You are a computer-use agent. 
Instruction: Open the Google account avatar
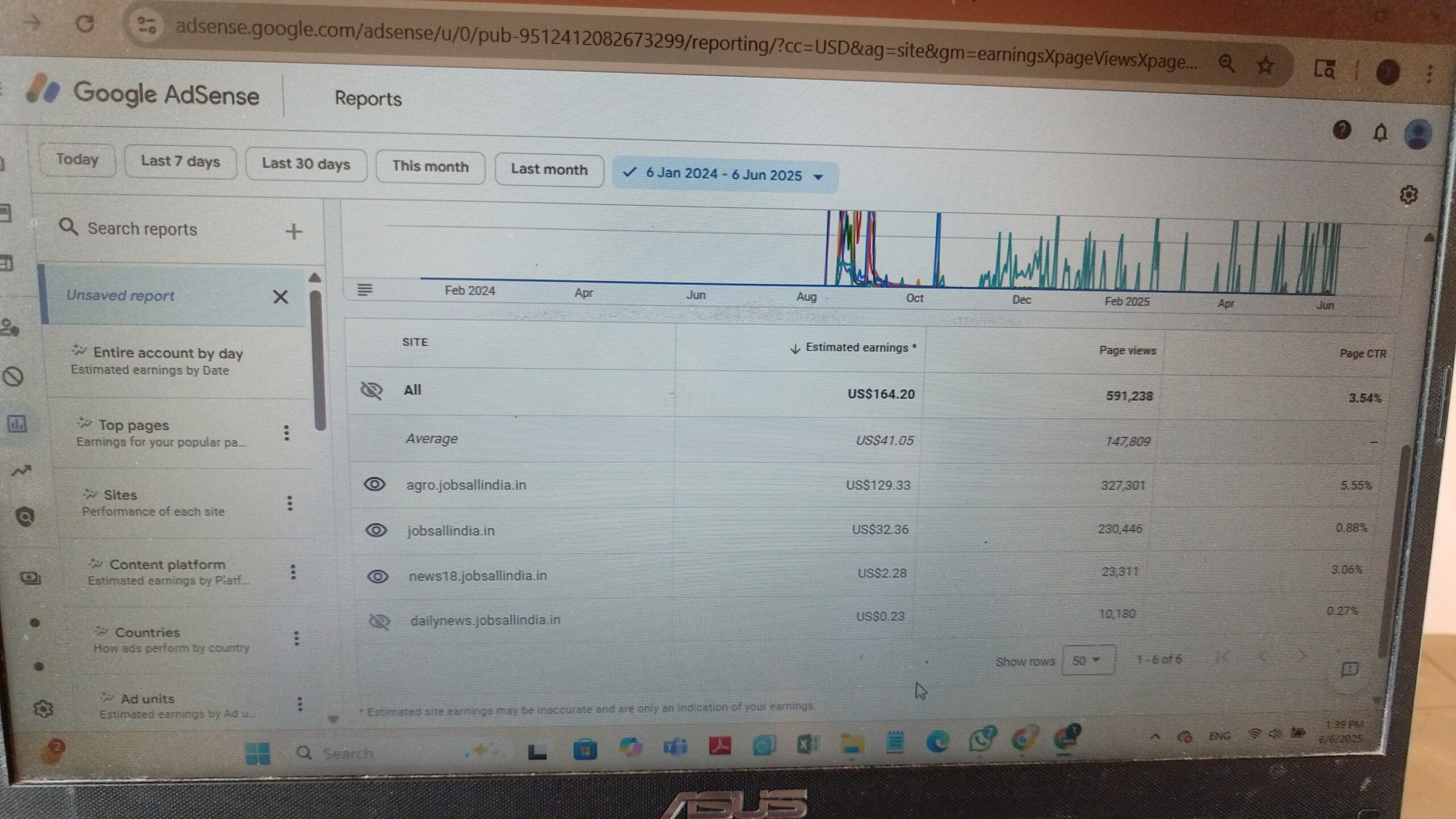pyautogui.click(x=1418, y=134)
